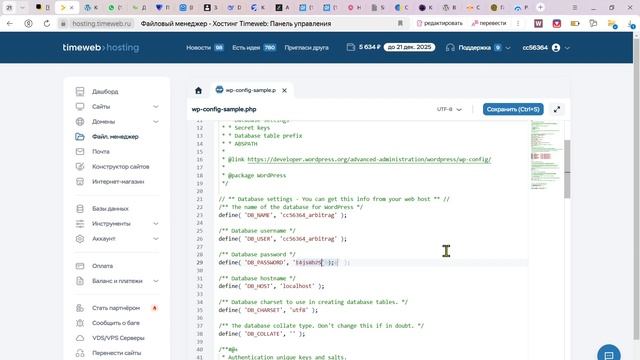Go to the file manager home icon
The image size is (640, 360).
coord(198,91)
